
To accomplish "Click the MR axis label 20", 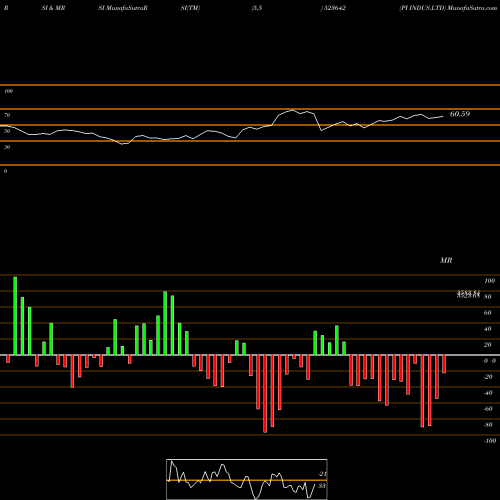I will click(487, 345).
